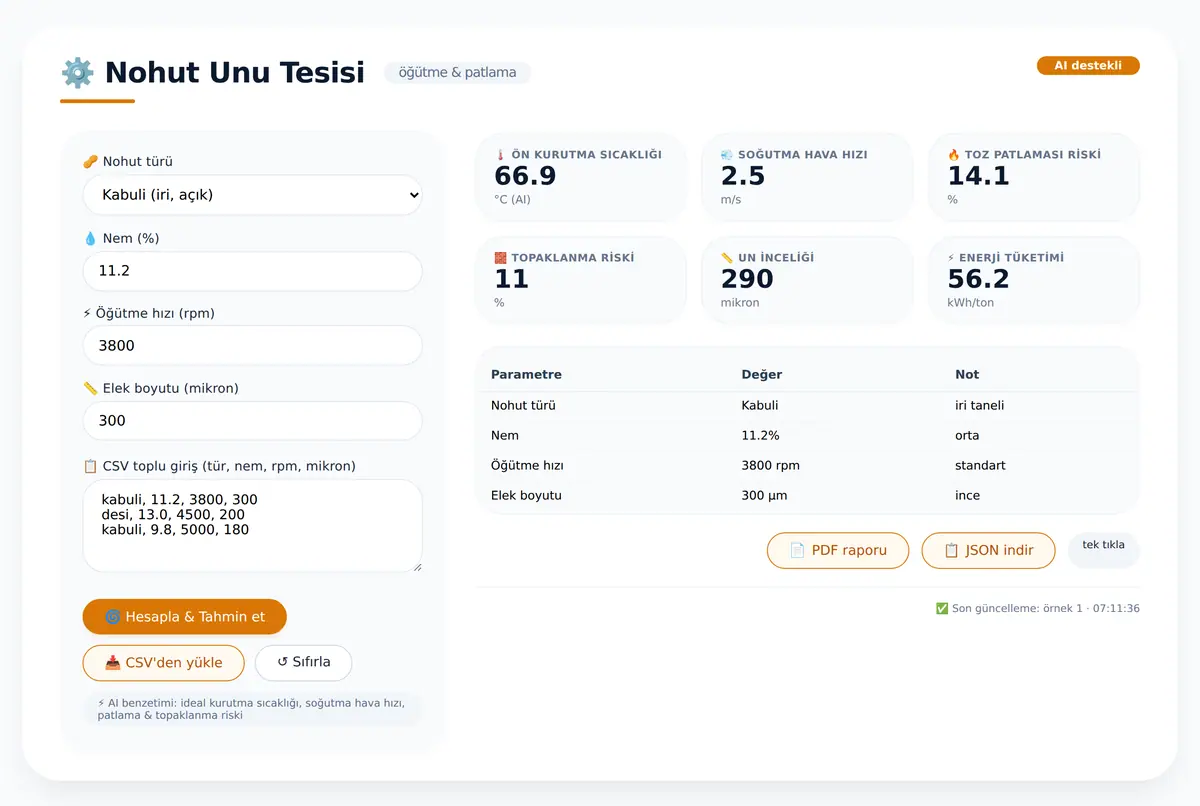Image resolution: width=1200 pixels, height=806 pixels.
Task: Click the 300 µm table cell
Action: click(764, 496)
